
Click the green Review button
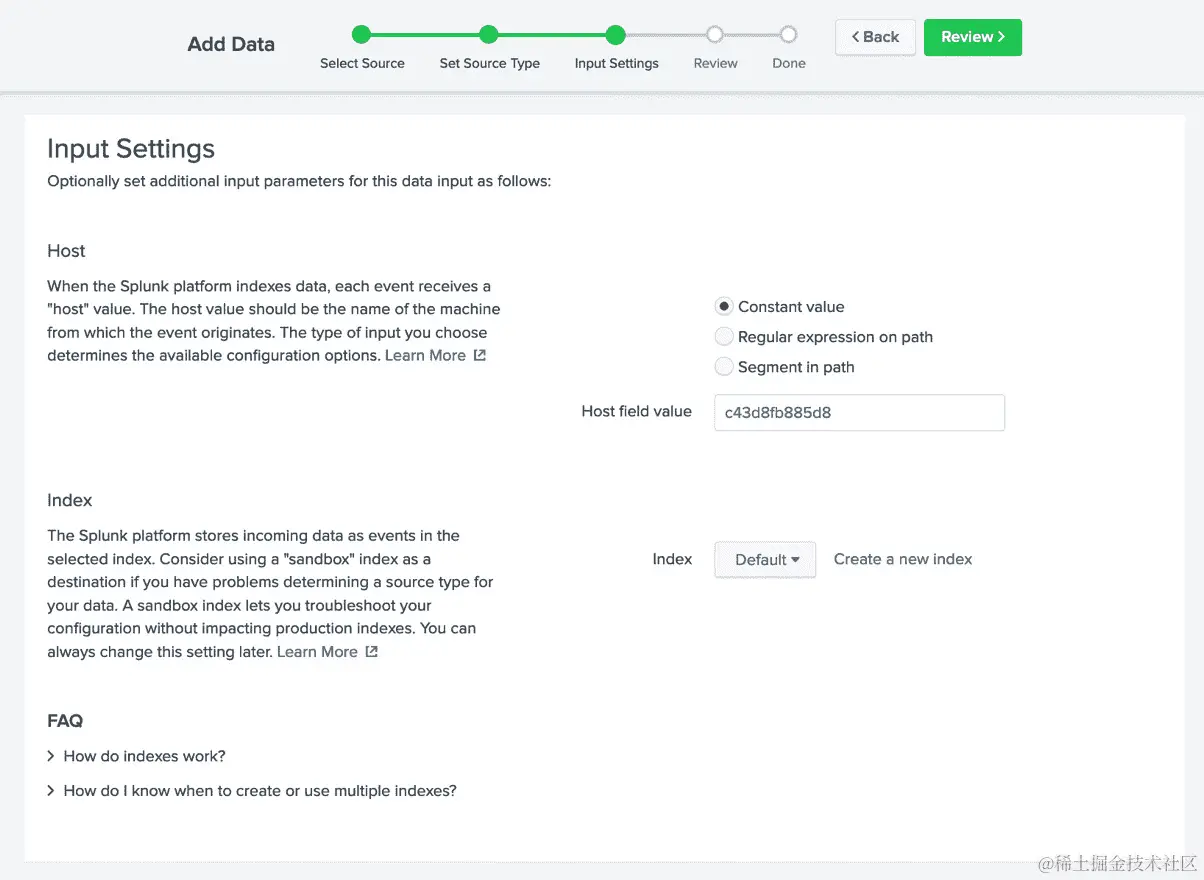972,37
